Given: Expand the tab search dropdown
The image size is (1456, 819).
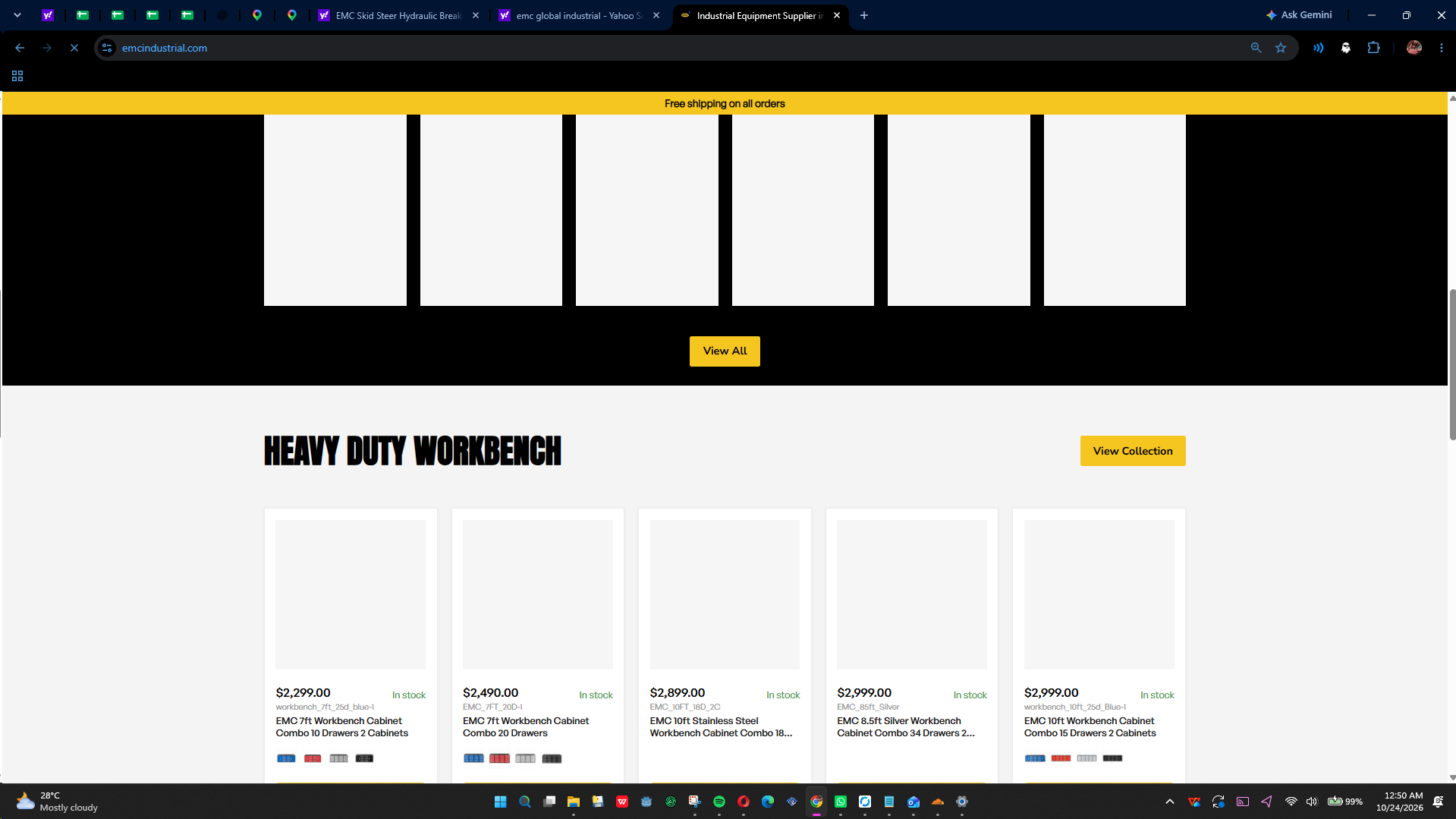Looking at the screenshot, I should click(17, 15).
